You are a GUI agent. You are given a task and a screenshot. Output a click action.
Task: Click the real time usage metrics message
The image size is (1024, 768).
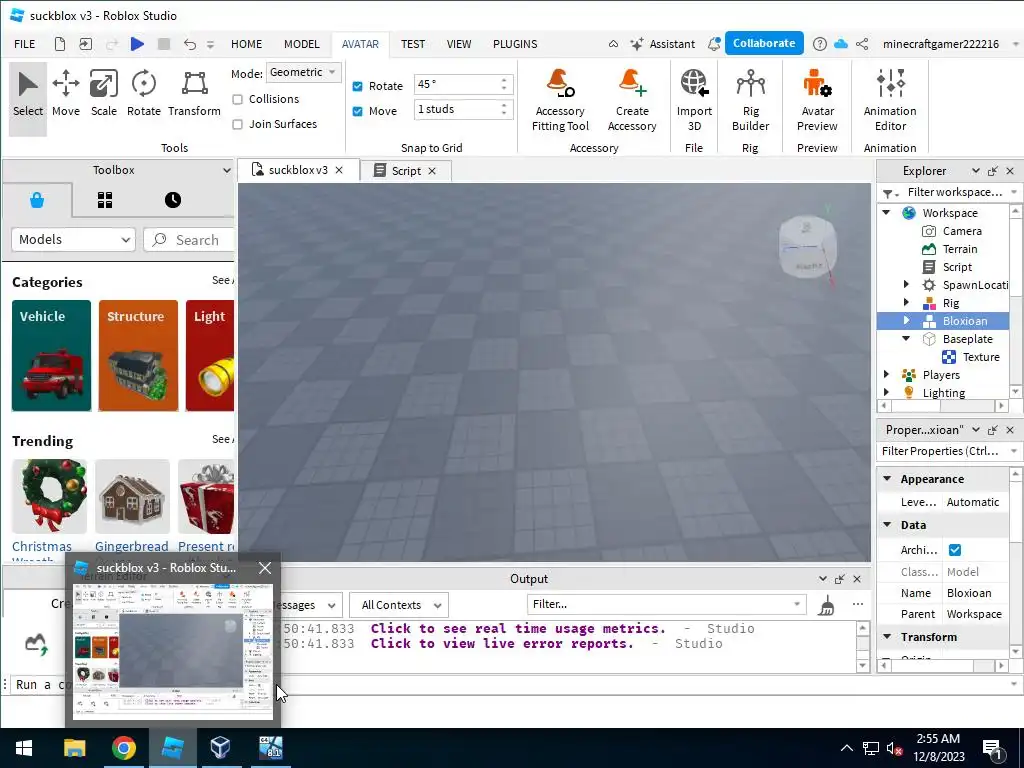pos(518,628)
